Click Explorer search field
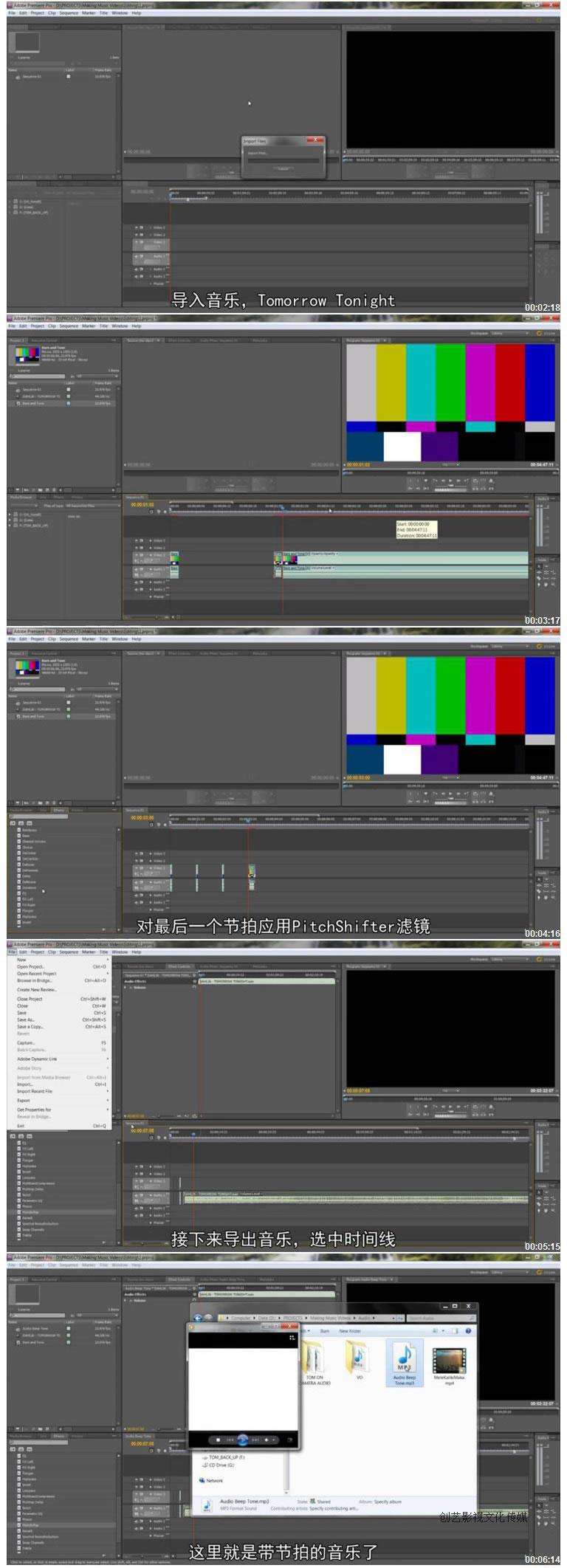567x1568 pixels. pyautogui.click(x=441, y=1318)
